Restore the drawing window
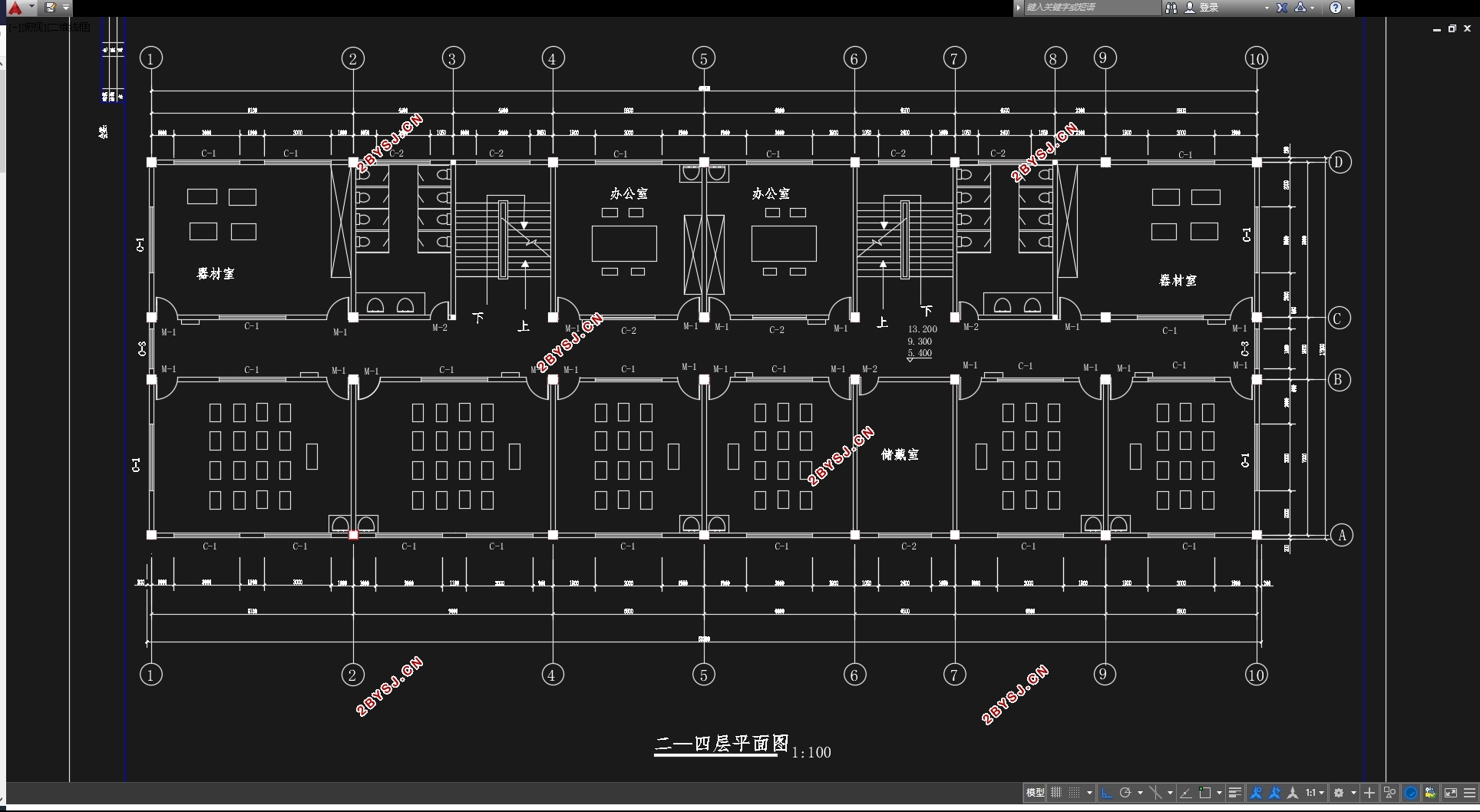The width and height of the screenshot is (1480, 812). pyautogui.click(x=1452, y=28)
